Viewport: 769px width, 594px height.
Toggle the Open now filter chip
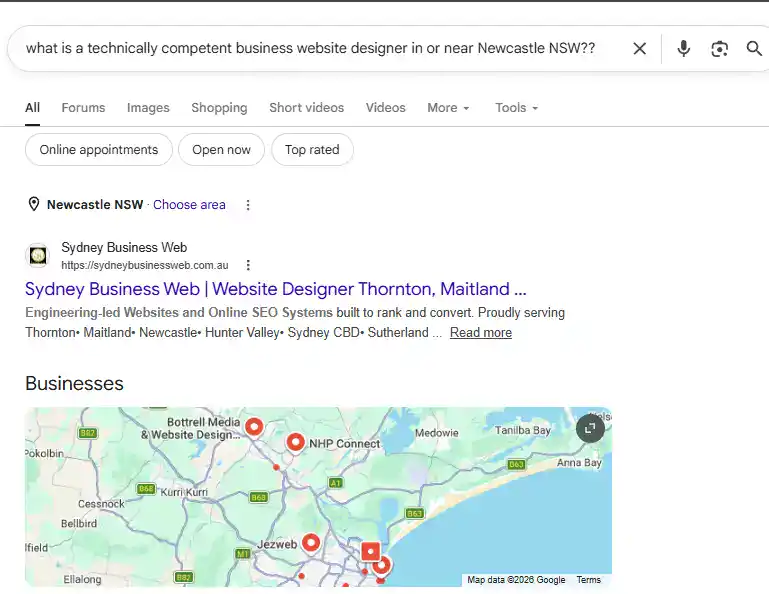tap(221, 150)
